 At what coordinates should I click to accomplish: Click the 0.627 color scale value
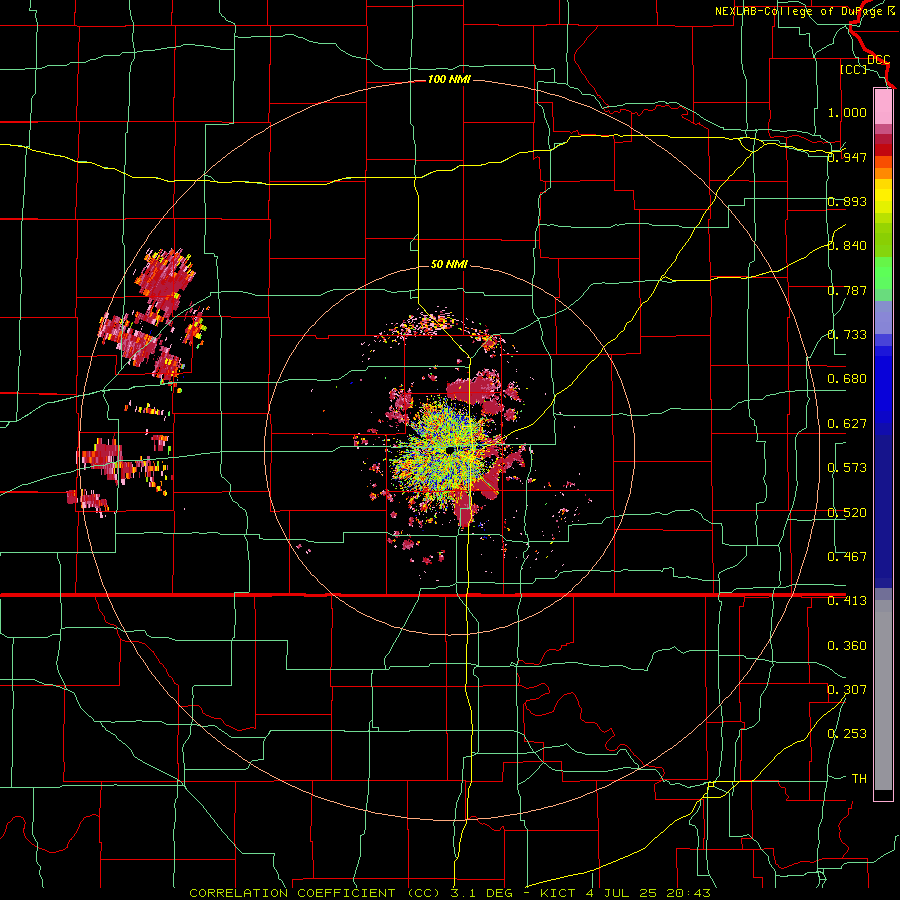click(x=847, y=424)
